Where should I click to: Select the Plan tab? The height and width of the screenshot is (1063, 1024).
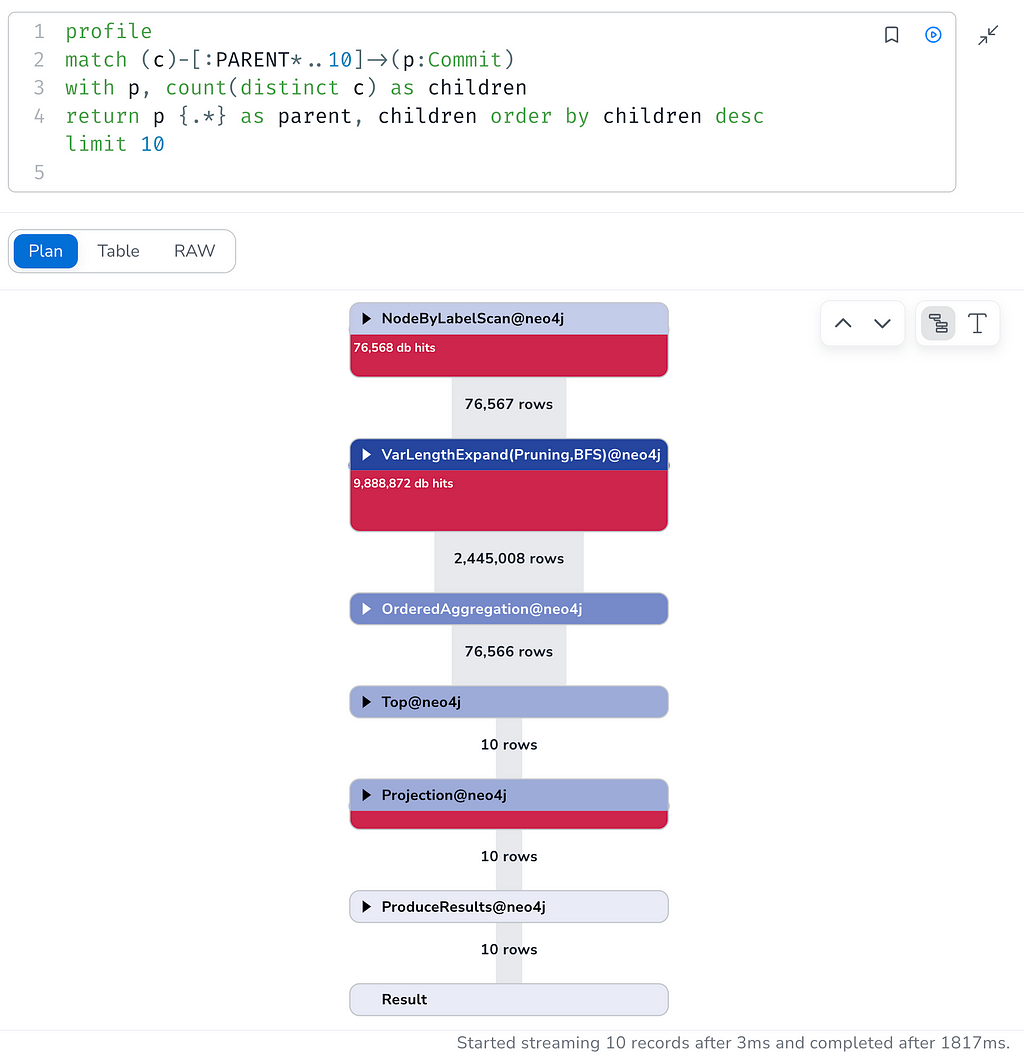[45, 251]
